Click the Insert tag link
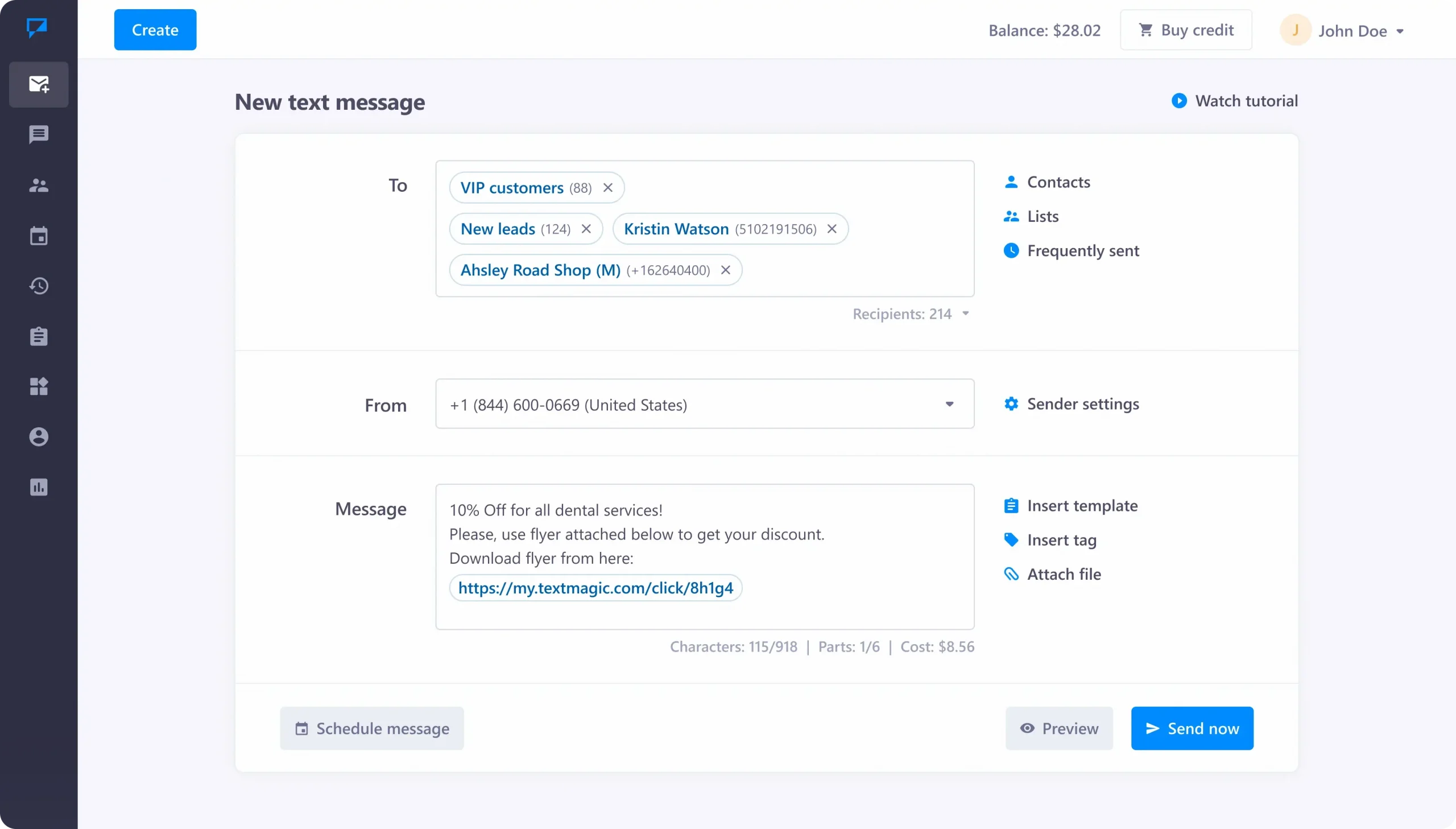The height and width of the screenshot is (829, 1456). [x=1062, y=540]
